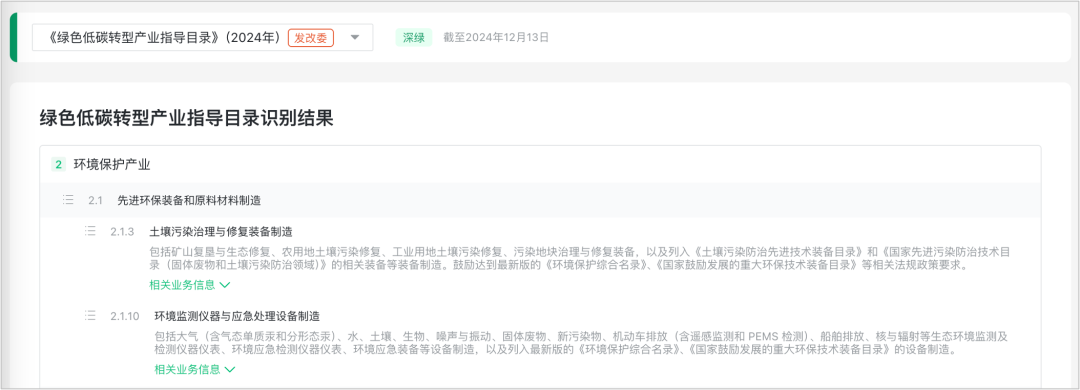
Task: Click the 2.1.10 section number
Action: tap(125, 316)
